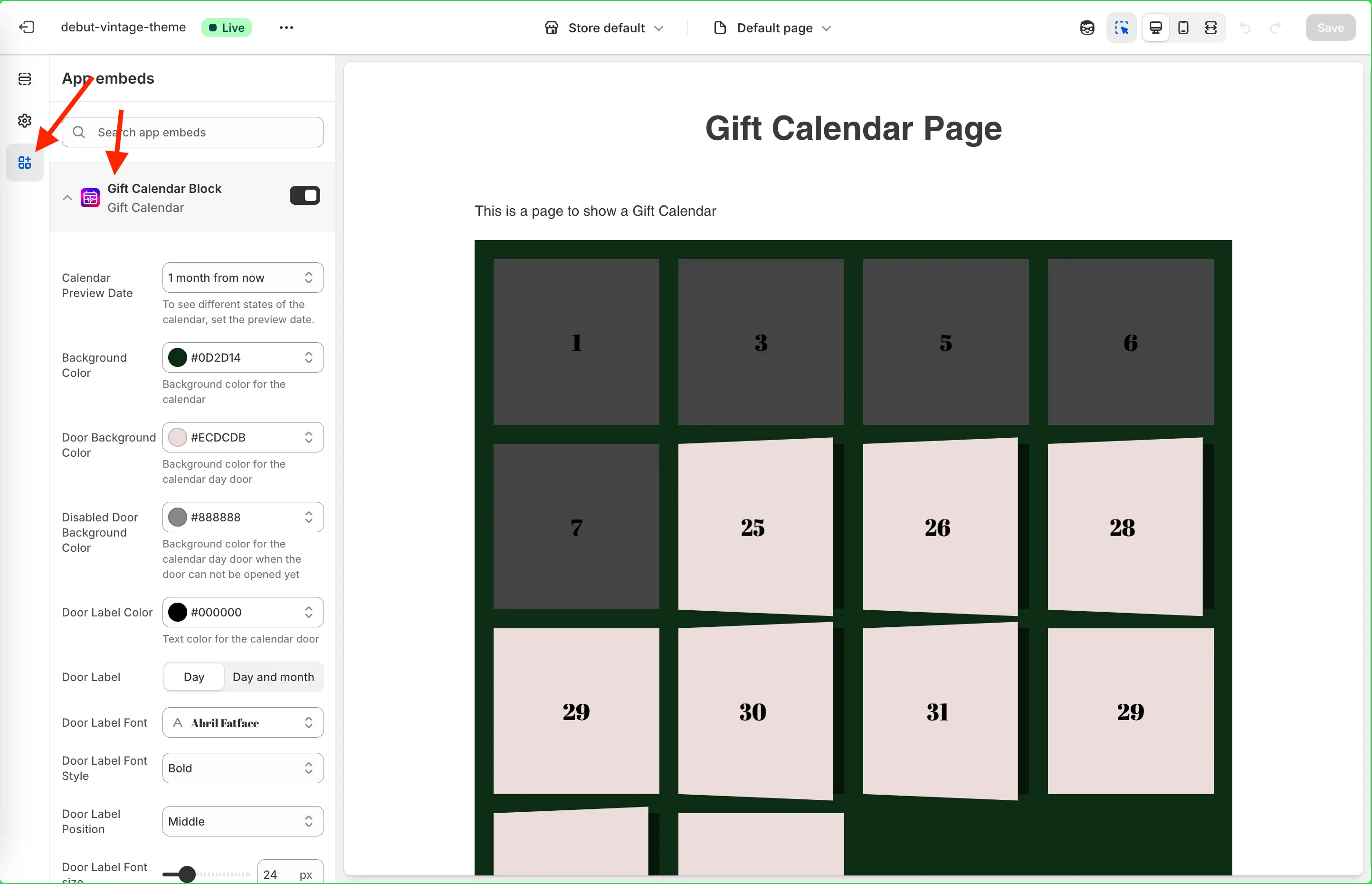The height and width of the screenshot is (884, 1372).
Task: Click the font A icon in Door Label Font
Action: [x=178, y=723]
